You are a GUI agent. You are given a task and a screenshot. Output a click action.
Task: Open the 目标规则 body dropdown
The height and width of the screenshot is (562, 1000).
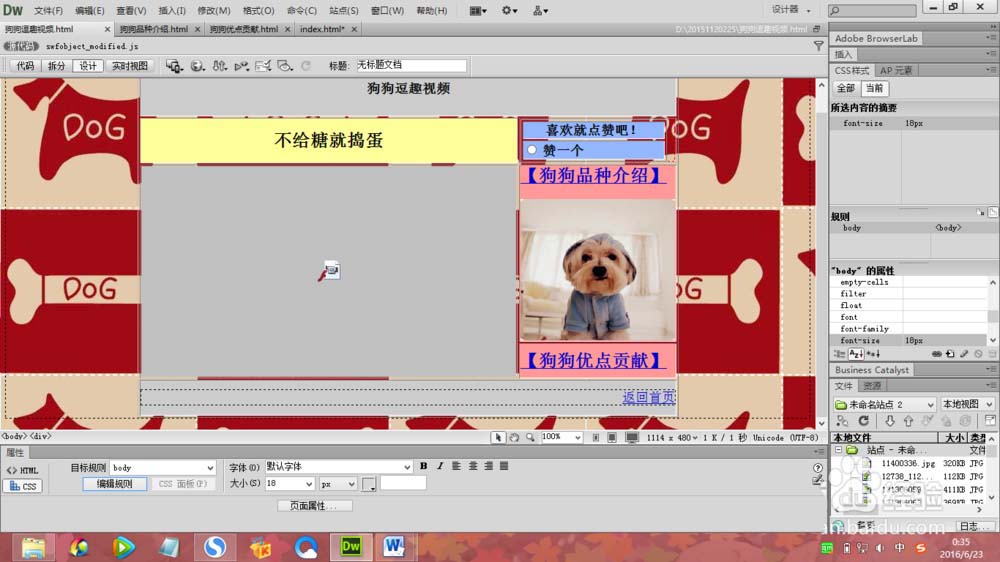pyautogui.click(x=163, y=468)
